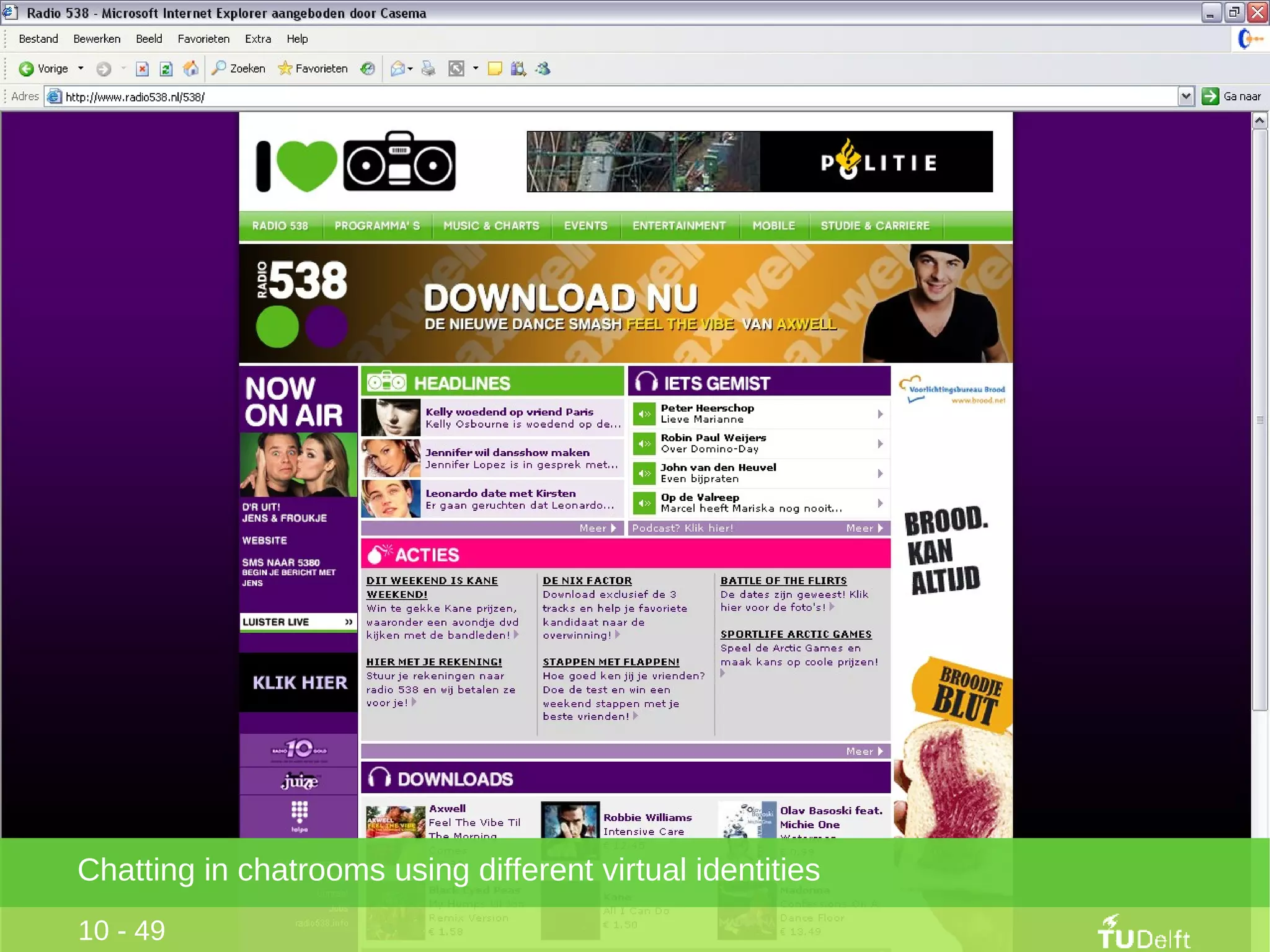Open STAPPEN MET FLAPPEN! link
The width and height of the screenshot is (1270, 952).
point(611,662)
